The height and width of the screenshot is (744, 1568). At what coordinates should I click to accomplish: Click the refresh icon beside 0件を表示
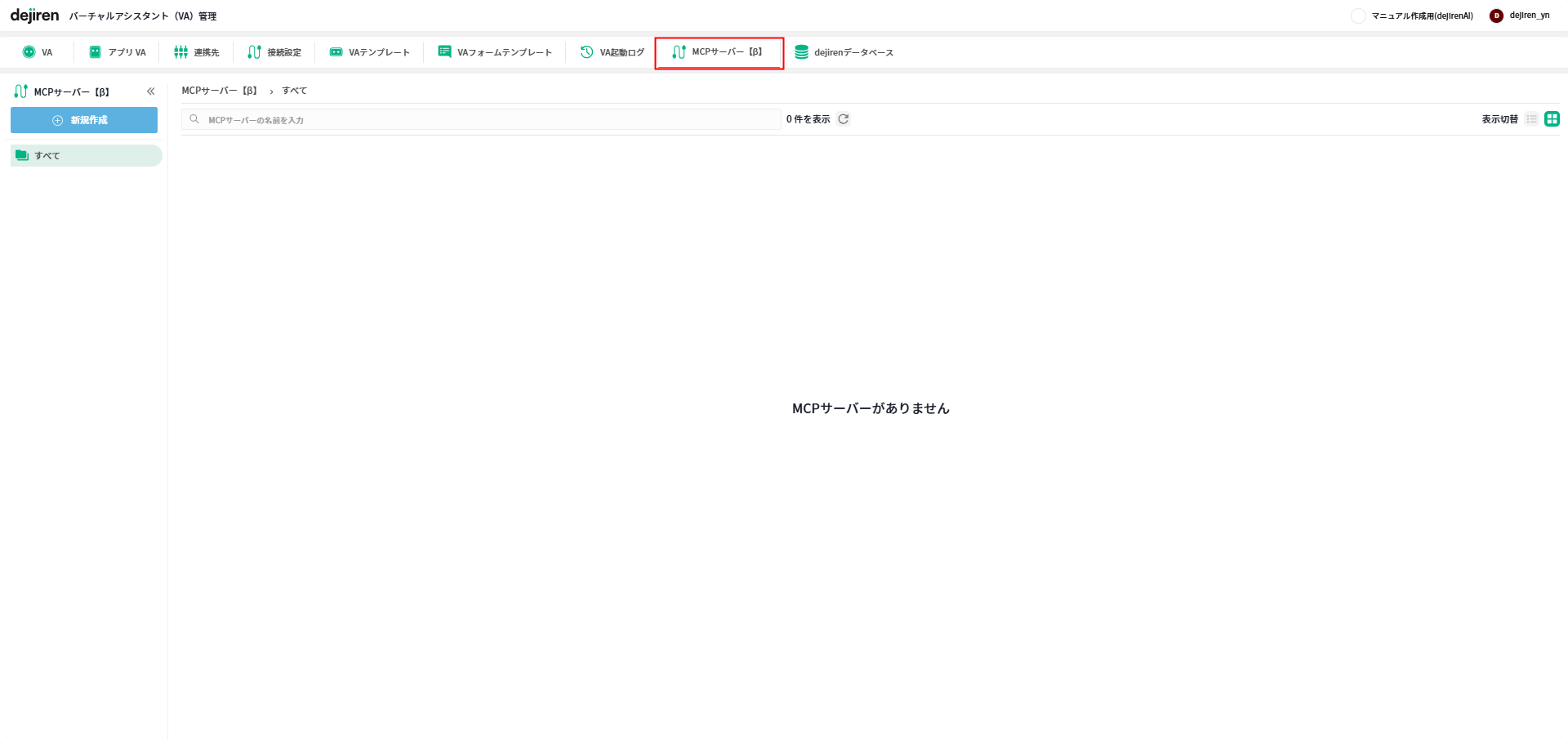[x=844, y=119]
